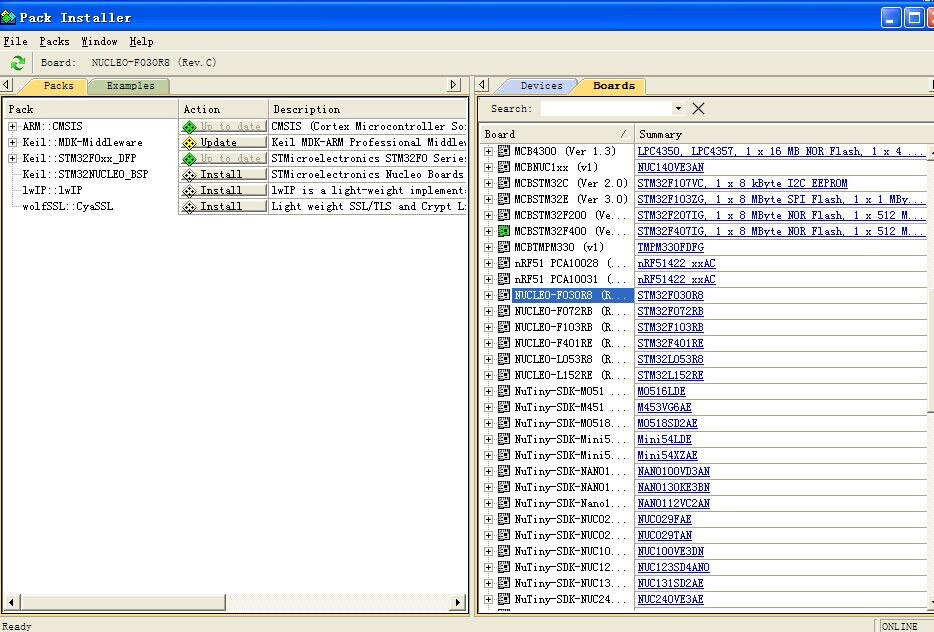
Task: Click the Summary column header
Action: (780, 134)
